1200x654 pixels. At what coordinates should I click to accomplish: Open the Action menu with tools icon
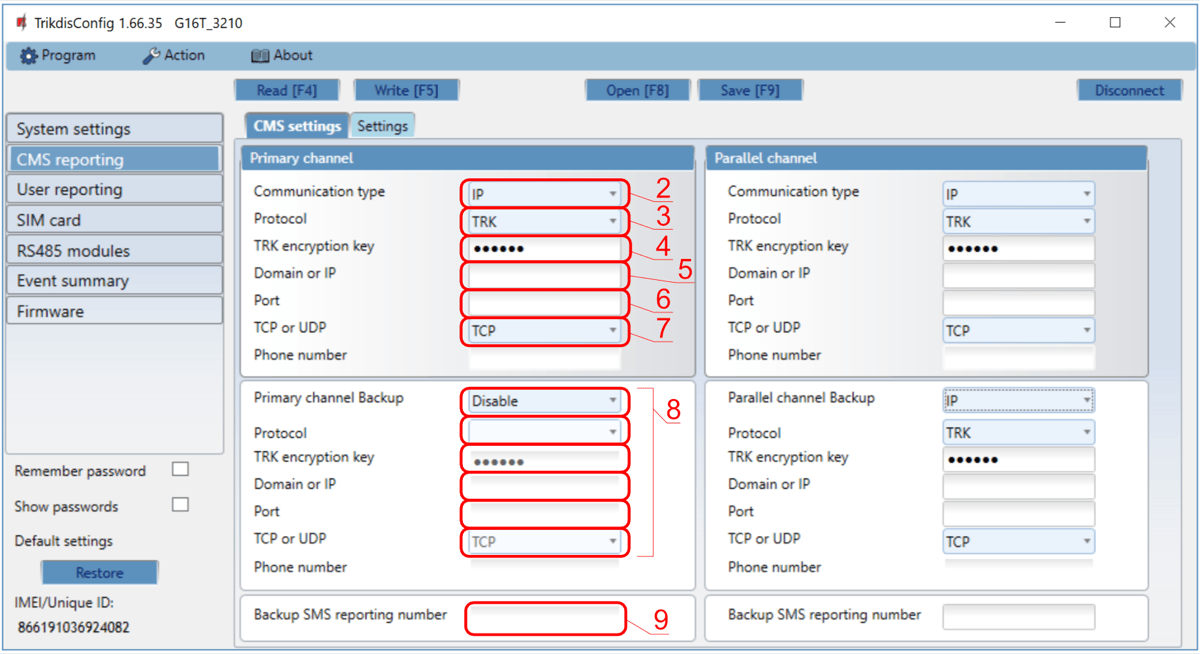tap(174, 56)
